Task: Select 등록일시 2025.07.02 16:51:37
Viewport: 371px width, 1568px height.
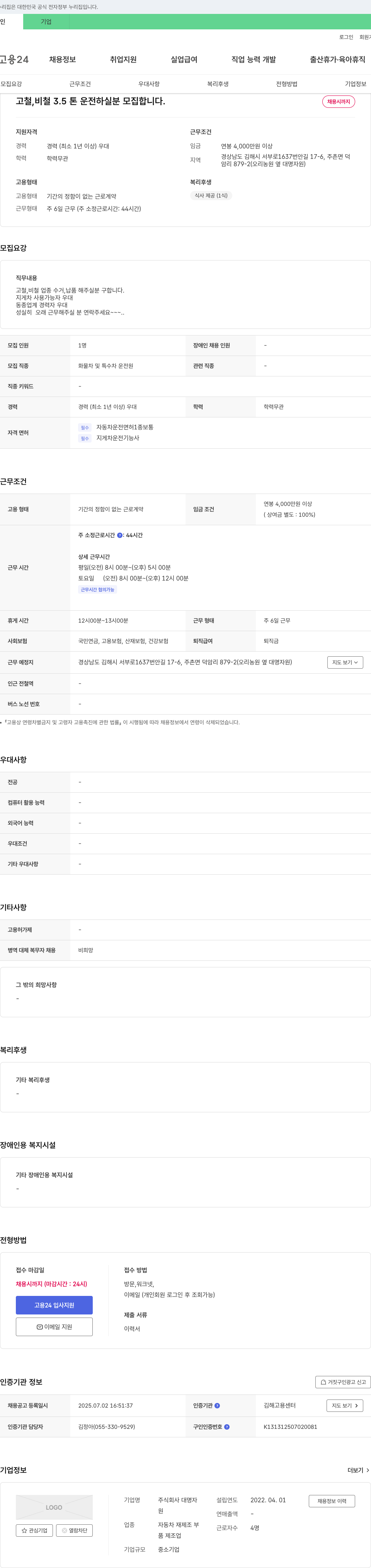Action: pyautogui.click(x=105, y=1405)
